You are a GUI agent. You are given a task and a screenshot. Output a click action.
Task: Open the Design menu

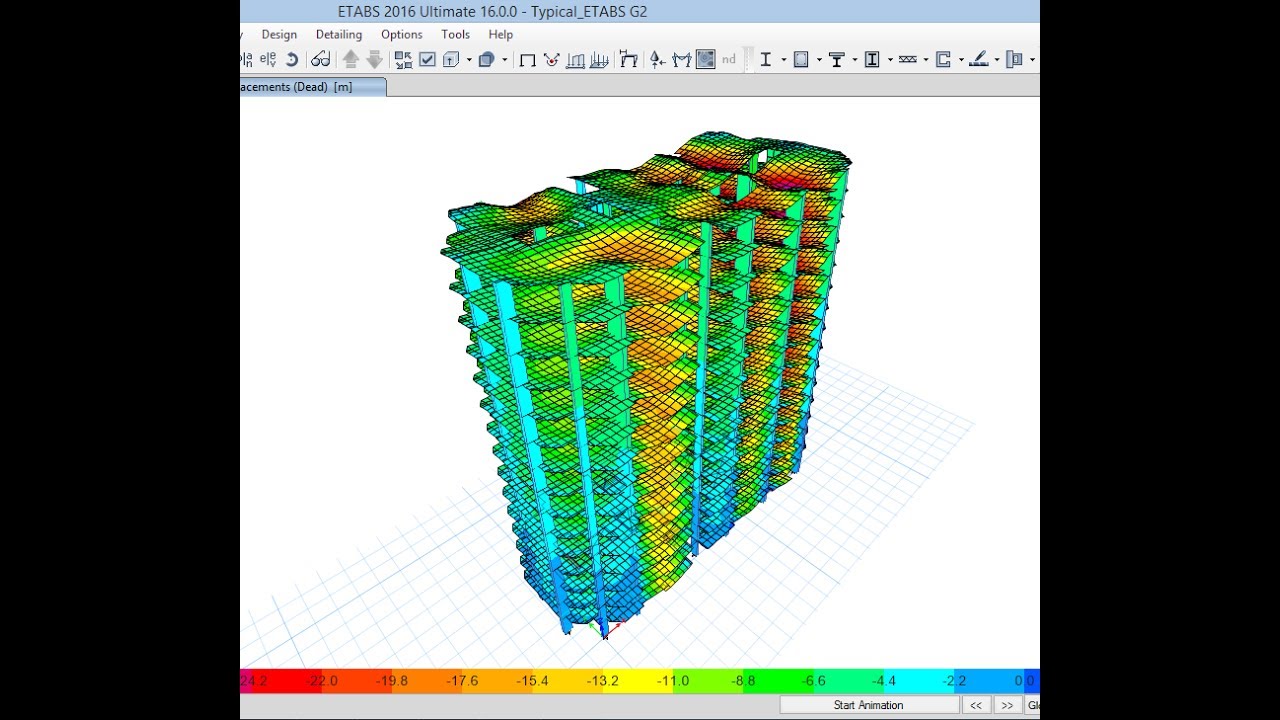click(279, 34)
